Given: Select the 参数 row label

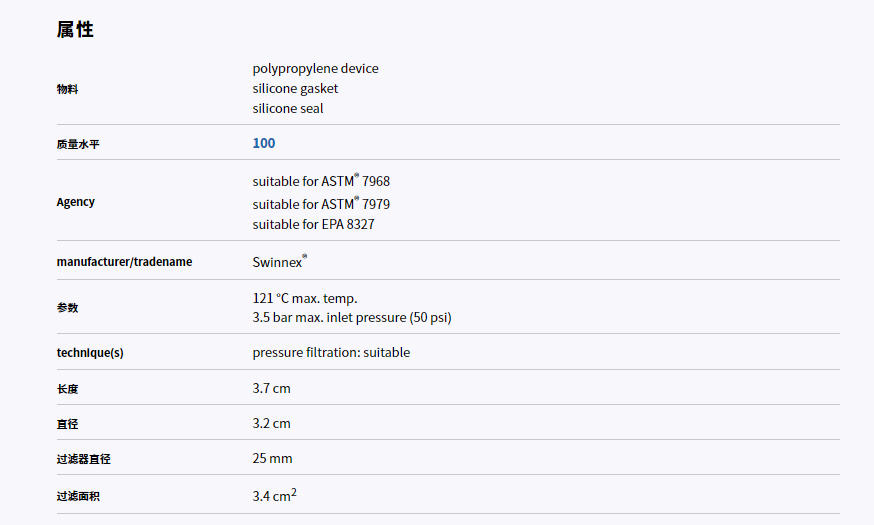Looking at the screenshot, I should [x=67, y=308].
